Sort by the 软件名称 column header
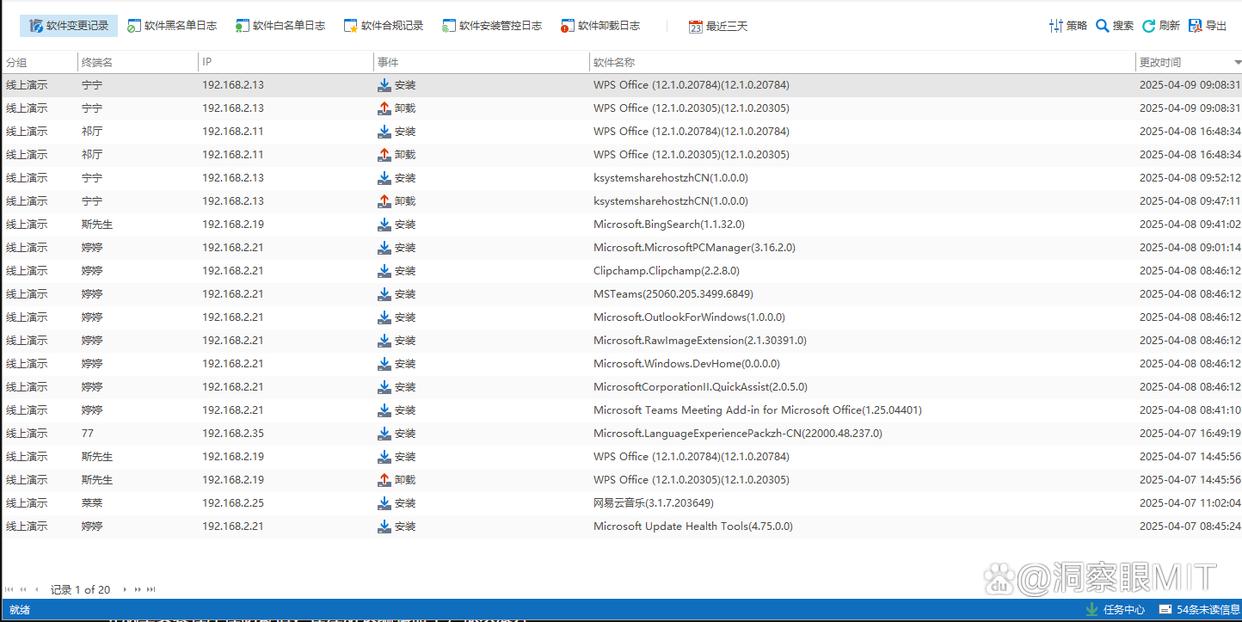This screenshot has height=622, width=1242. click(862, 62)
